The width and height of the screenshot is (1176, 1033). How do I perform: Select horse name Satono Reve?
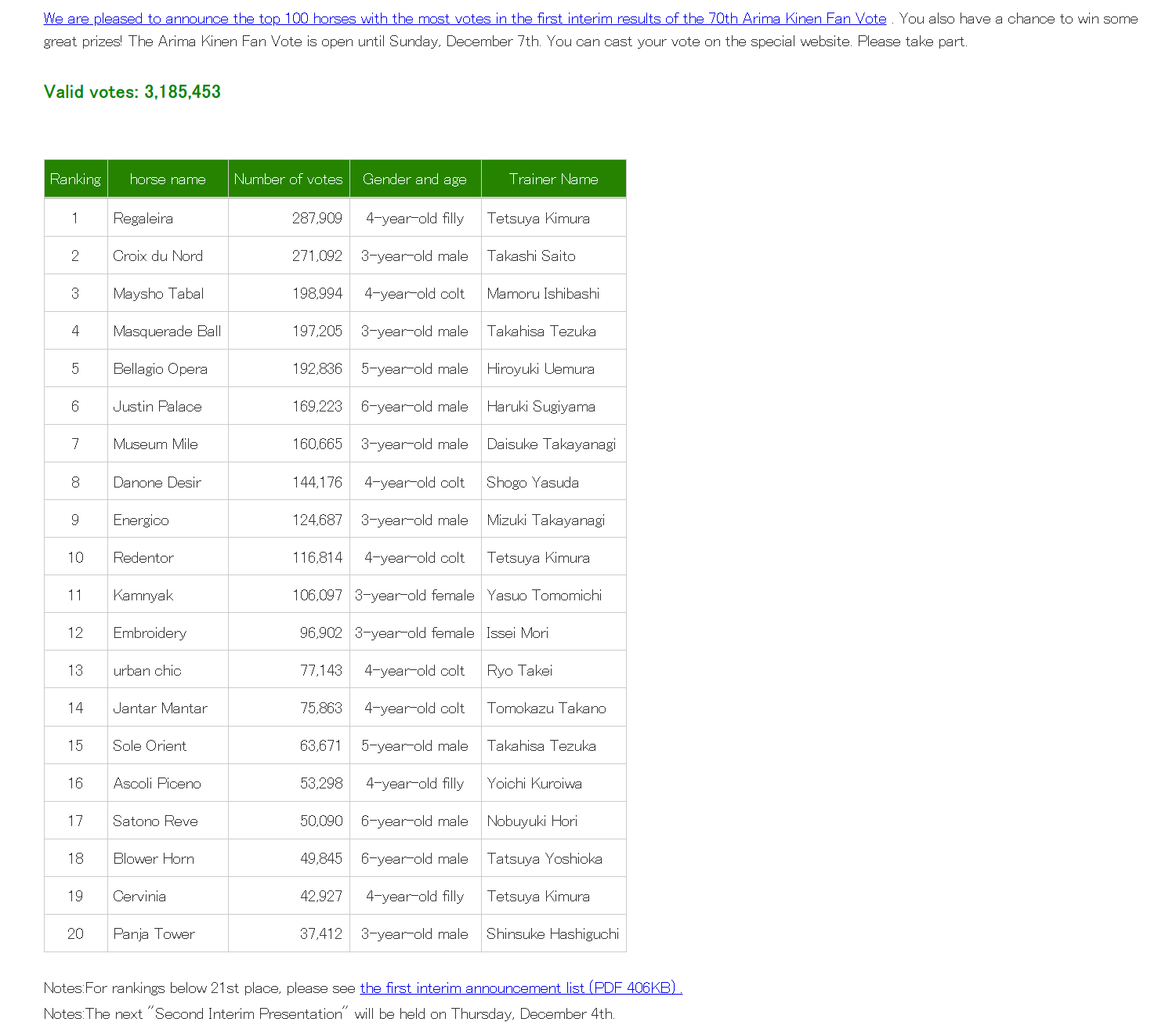pyautogui.click(x=155, y=821)
